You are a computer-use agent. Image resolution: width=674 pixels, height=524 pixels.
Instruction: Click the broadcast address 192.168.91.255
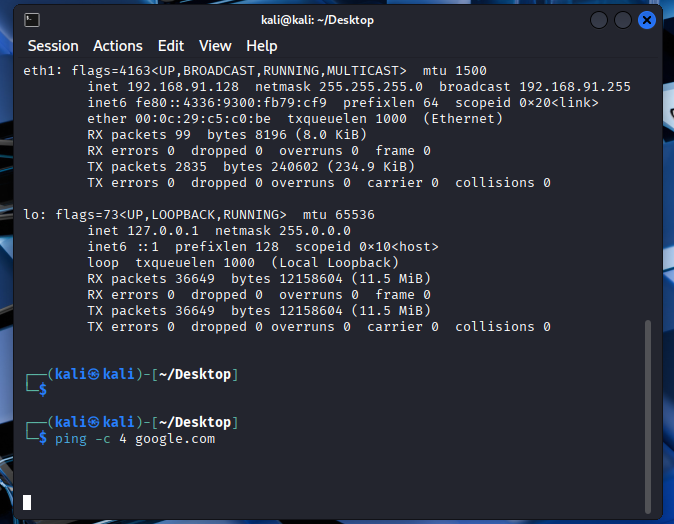pos(575,86)
